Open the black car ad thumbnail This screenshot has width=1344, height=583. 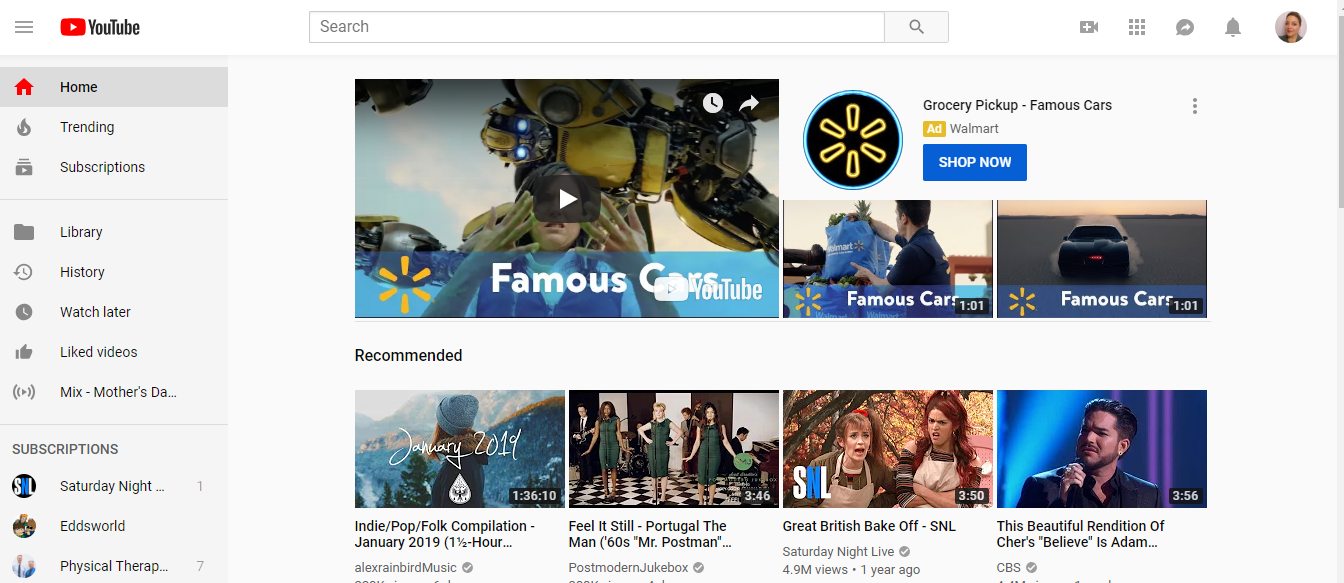tap(1102, 259)
